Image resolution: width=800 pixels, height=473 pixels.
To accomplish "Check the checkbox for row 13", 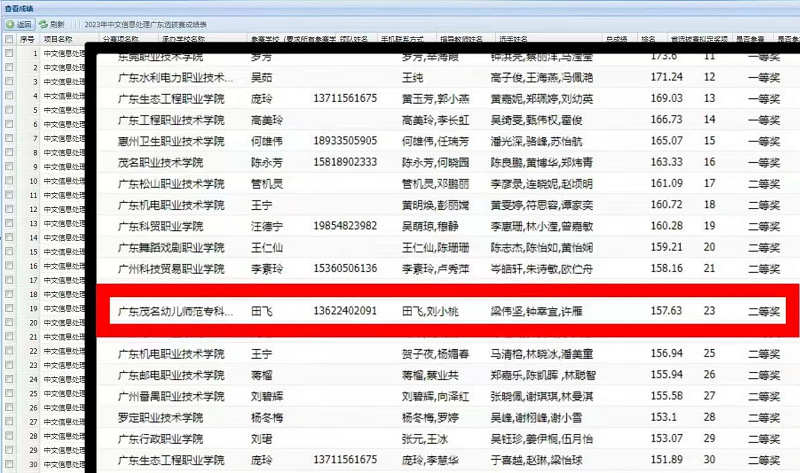I will 9,223.
